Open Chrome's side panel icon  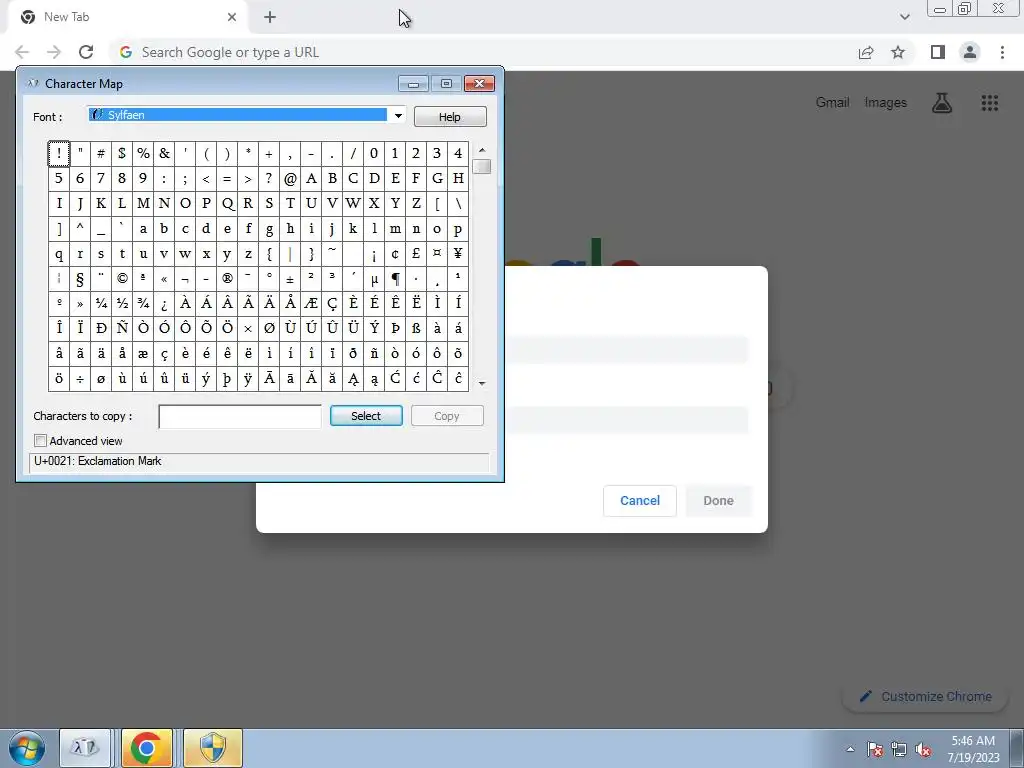[x=938, y=52]
